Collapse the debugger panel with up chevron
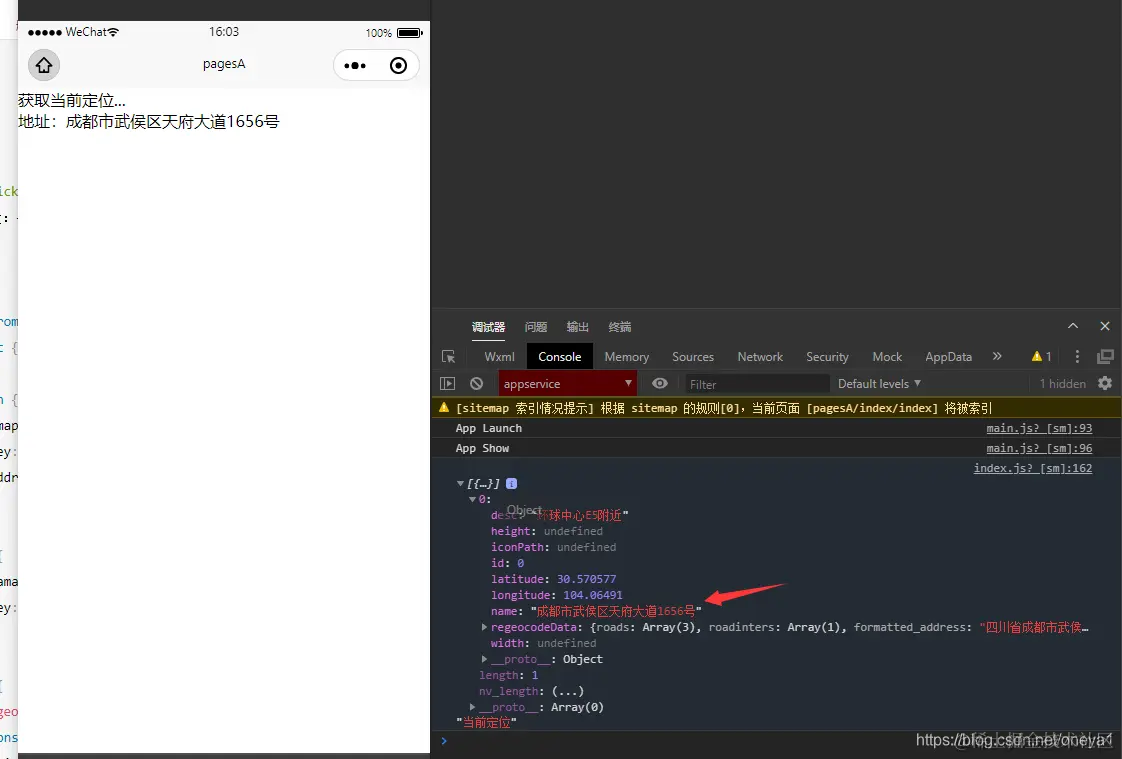Image resolution: width=1122 pixels, height=759 pixels. [1073, 325]
